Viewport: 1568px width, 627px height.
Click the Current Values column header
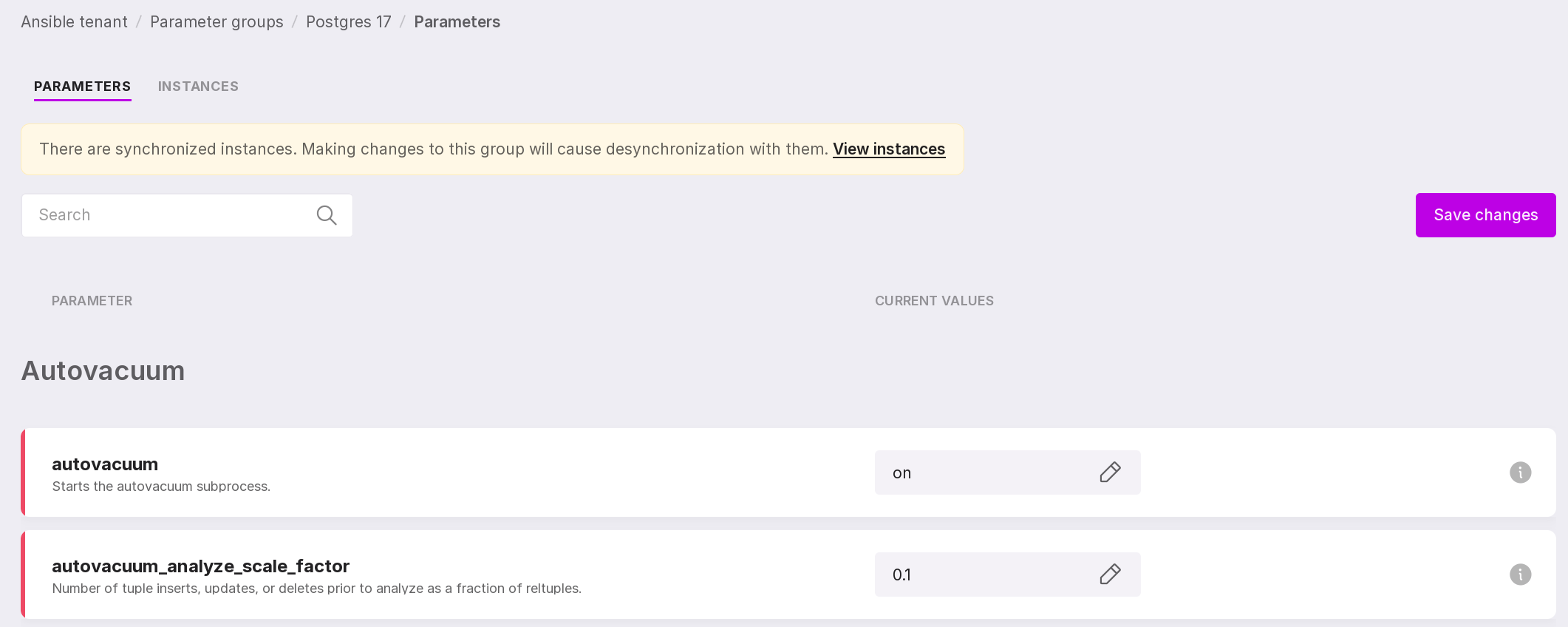934,301
